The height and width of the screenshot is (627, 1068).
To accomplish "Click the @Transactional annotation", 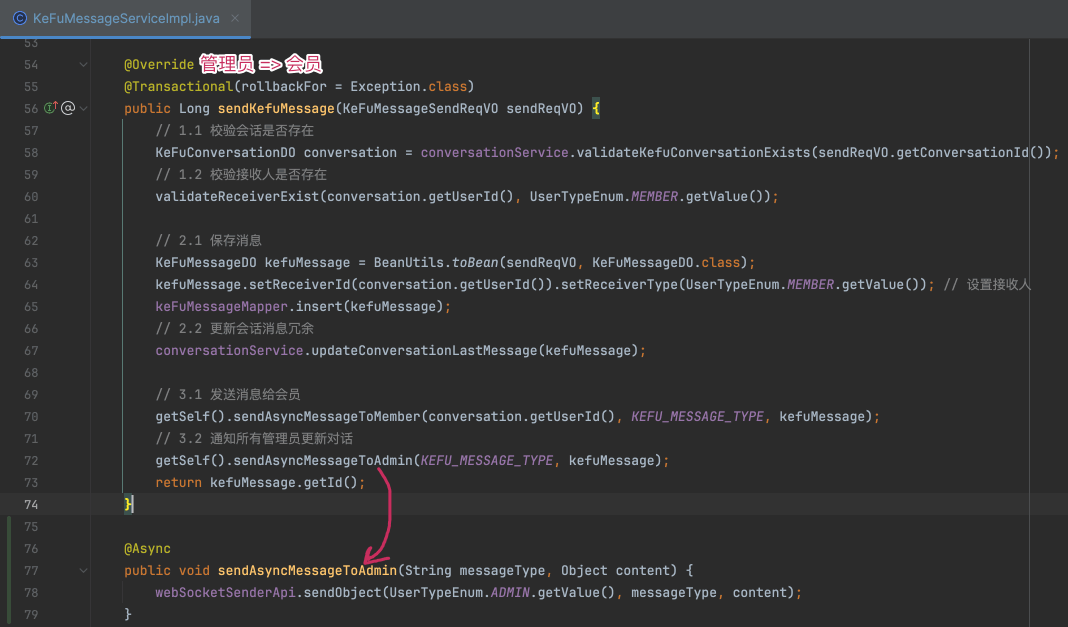I will click(175, 86).
